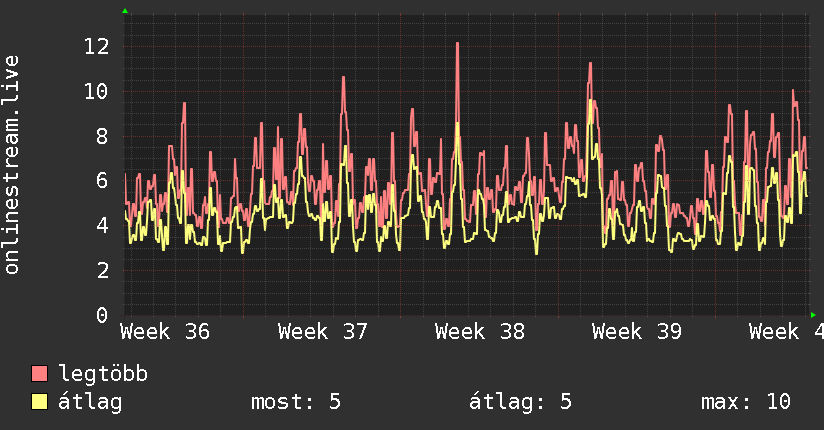
Task: Click the y-axis value 12
Action: tap(97, 47)
